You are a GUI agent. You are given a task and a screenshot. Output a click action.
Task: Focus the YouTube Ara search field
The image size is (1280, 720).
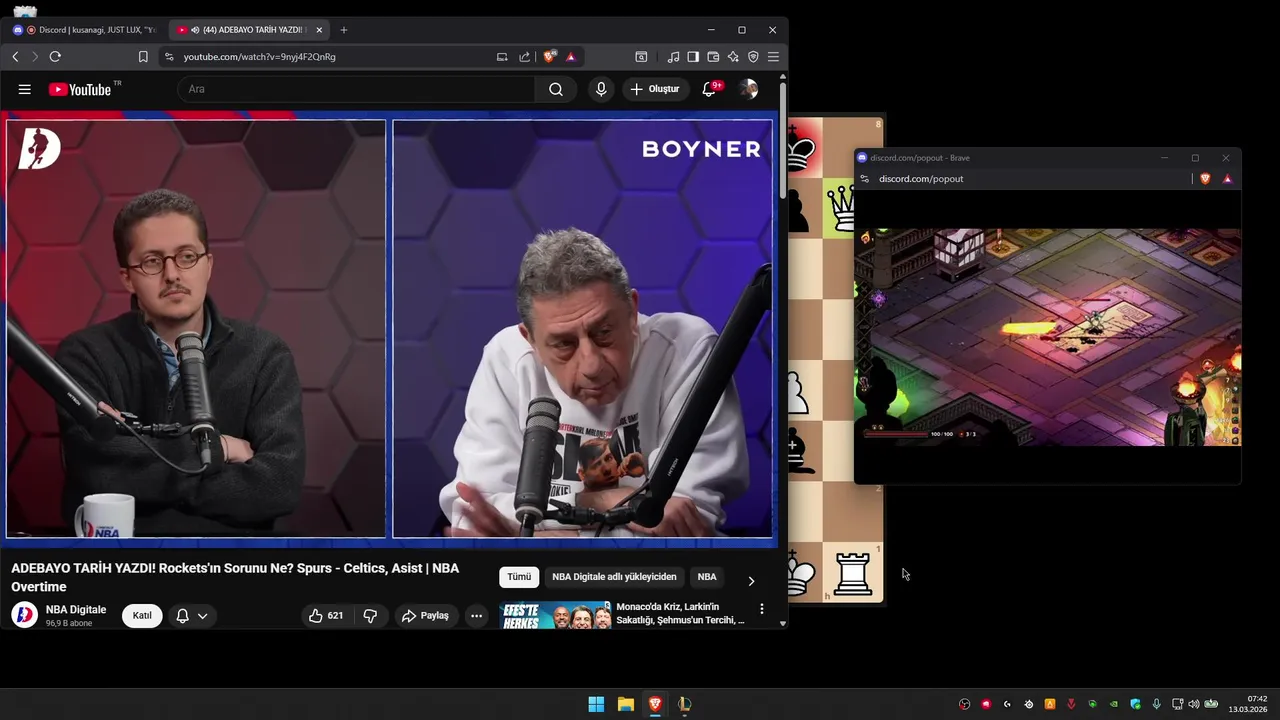(357, 89)
